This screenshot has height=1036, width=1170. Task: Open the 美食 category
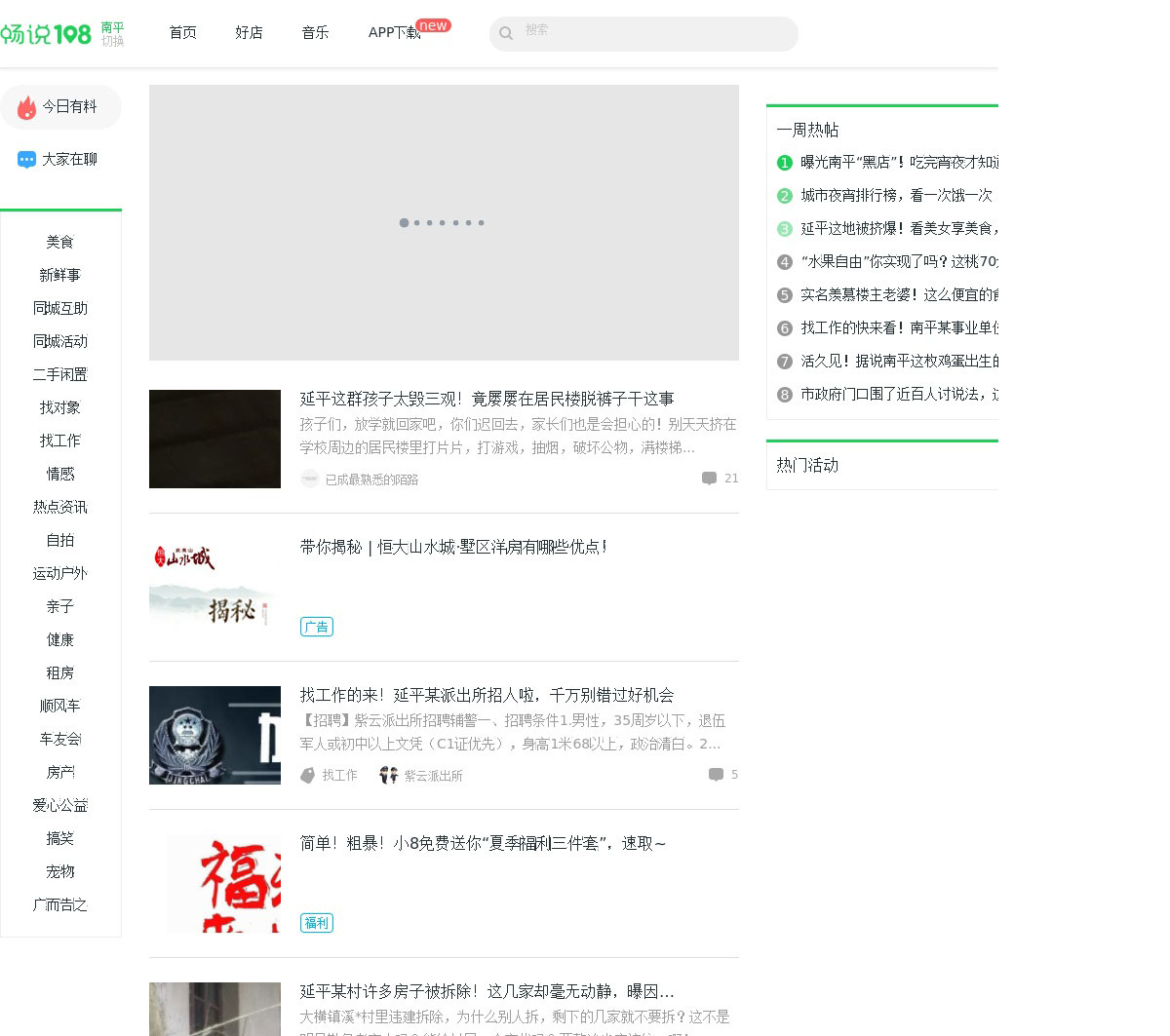[60, 242]
